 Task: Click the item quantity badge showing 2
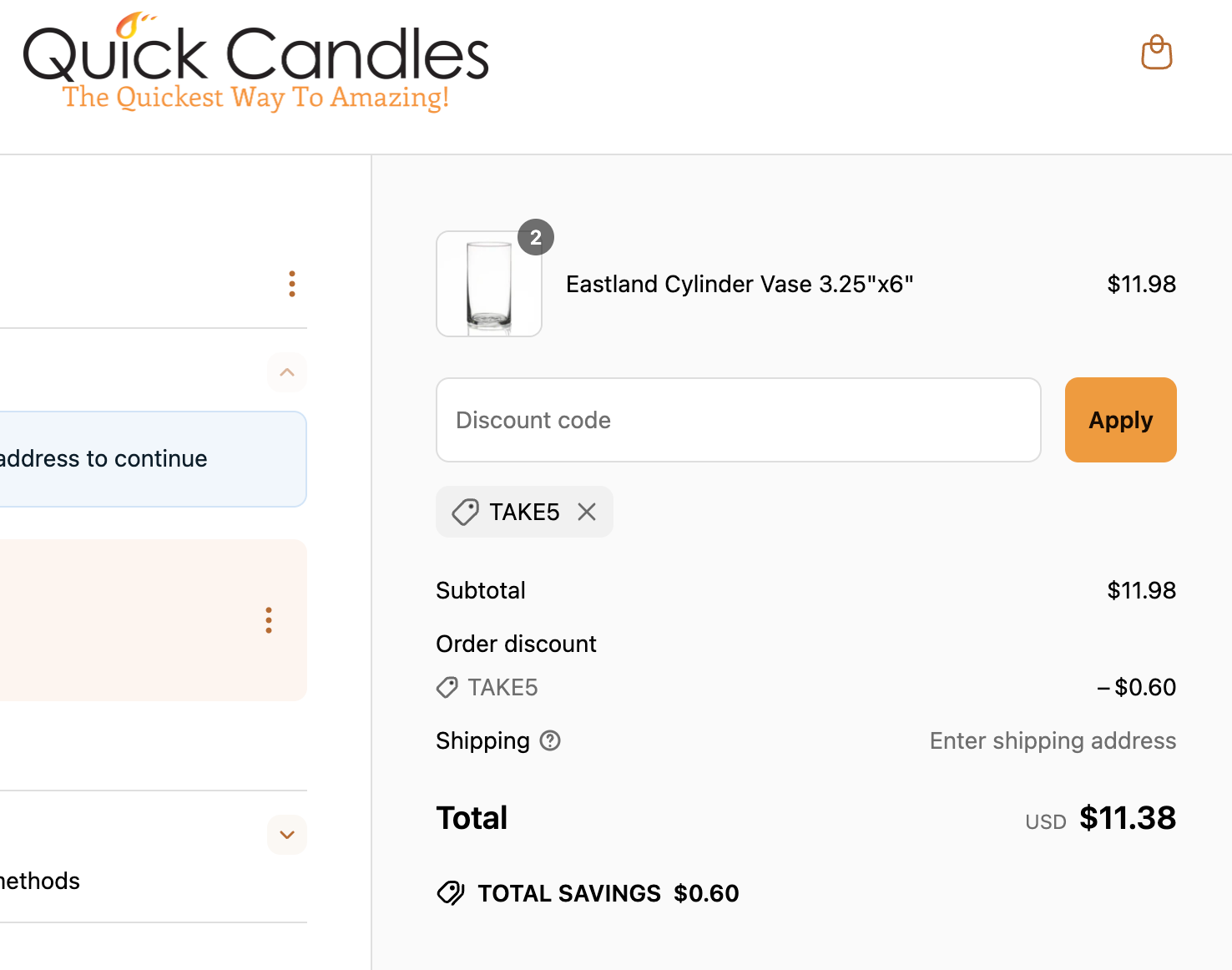pos(536,237)
